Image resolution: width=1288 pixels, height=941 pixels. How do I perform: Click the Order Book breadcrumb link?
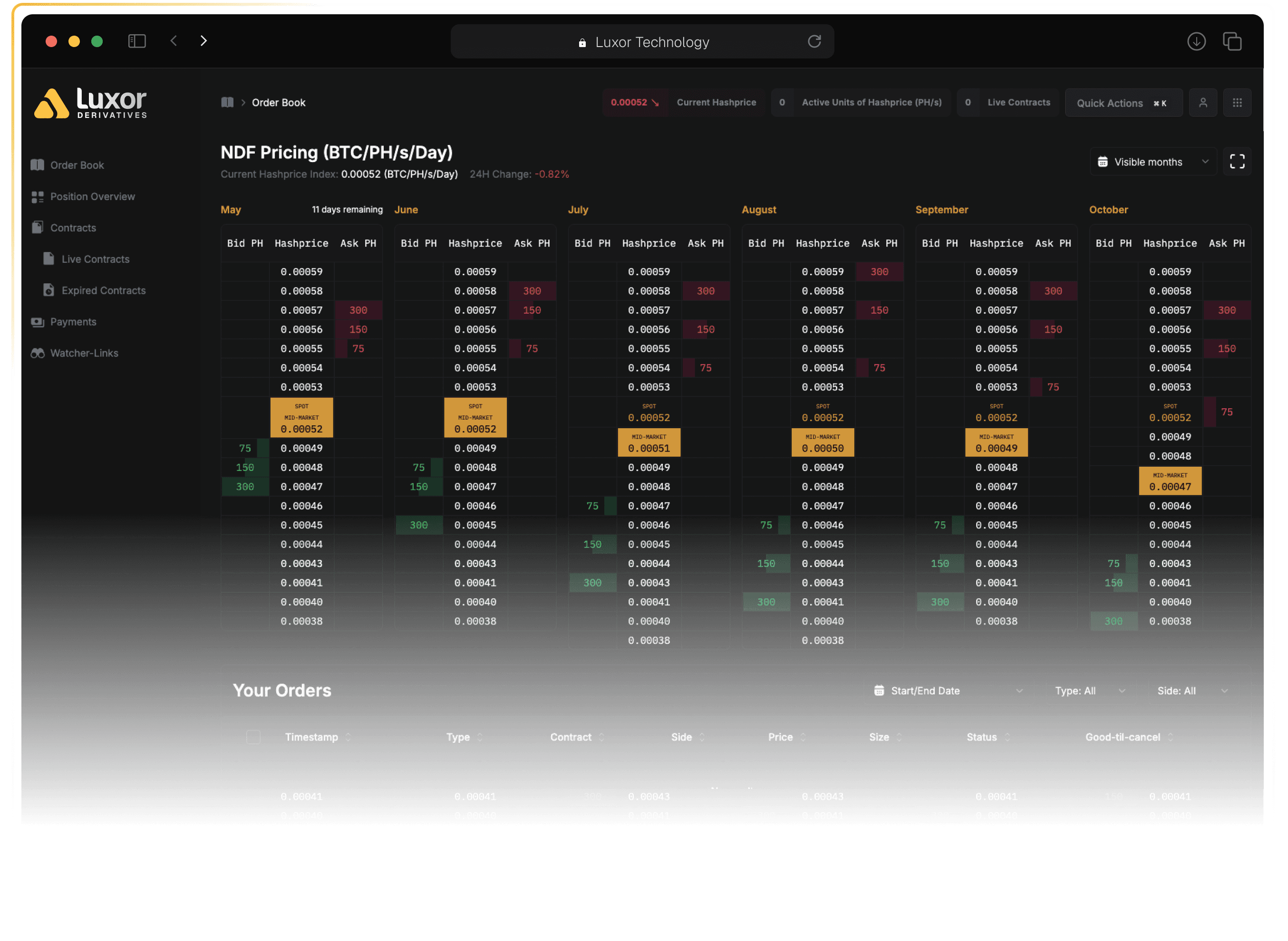[278, 102]
